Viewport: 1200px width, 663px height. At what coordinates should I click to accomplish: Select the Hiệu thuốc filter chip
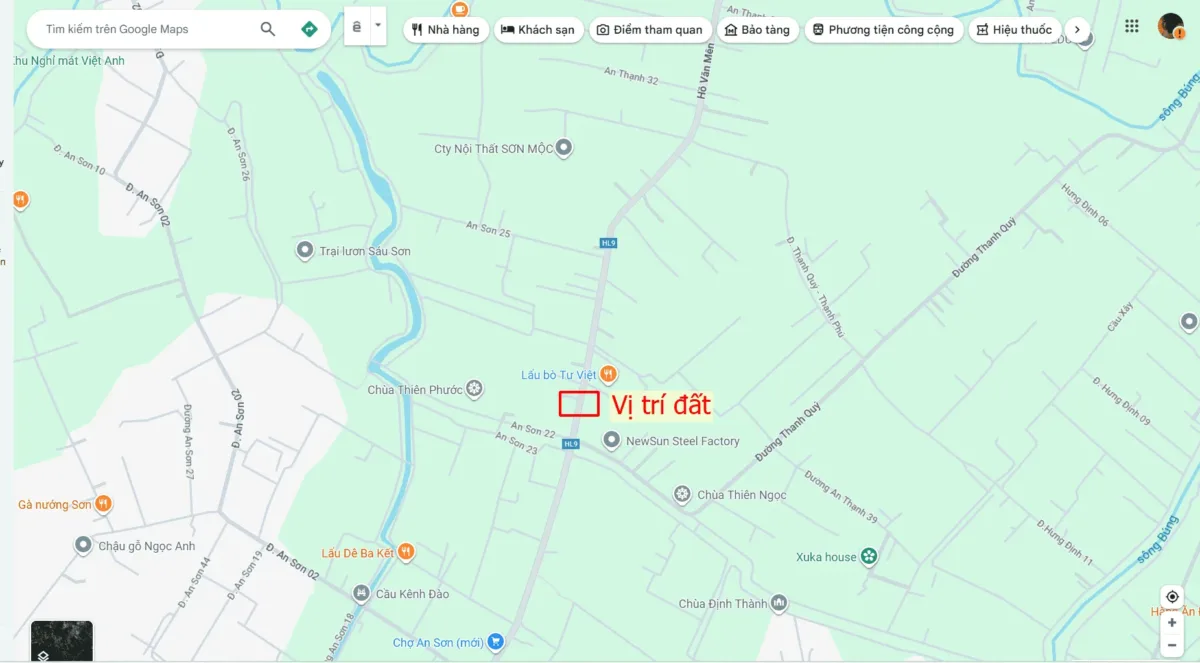click(1014, 30)
